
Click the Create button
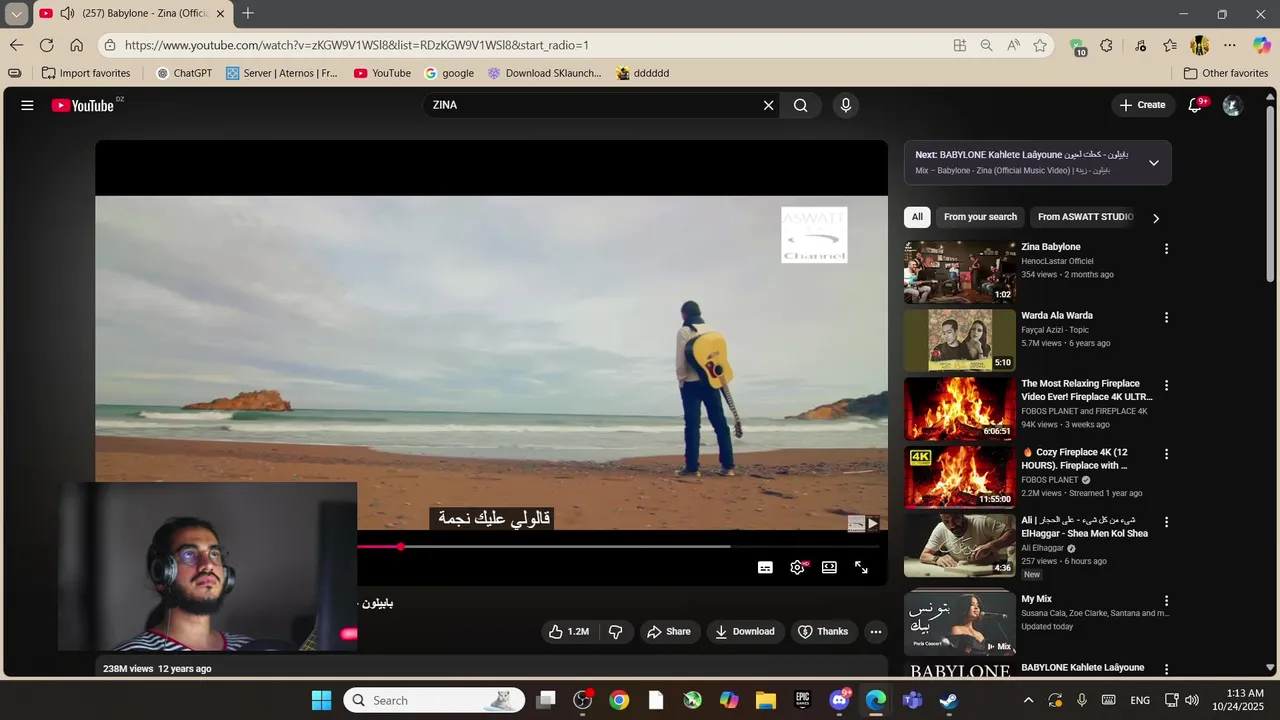pos(1142,105)
